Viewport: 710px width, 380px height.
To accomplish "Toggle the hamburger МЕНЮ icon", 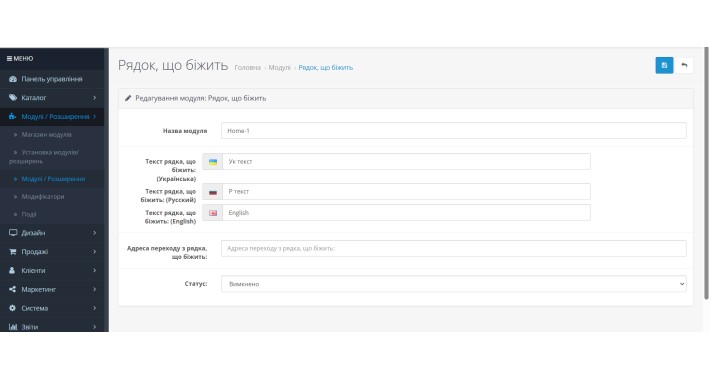I will coord(9,58).
